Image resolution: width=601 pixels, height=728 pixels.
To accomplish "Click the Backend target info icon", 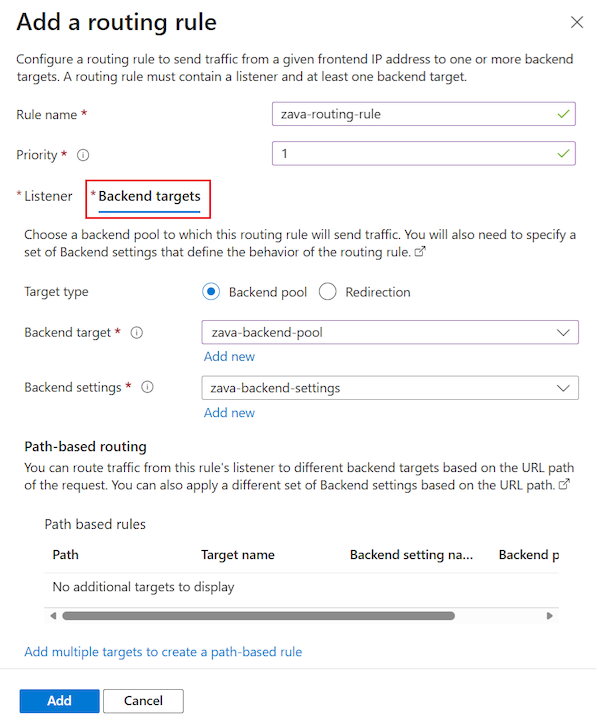I will point(136,332).
